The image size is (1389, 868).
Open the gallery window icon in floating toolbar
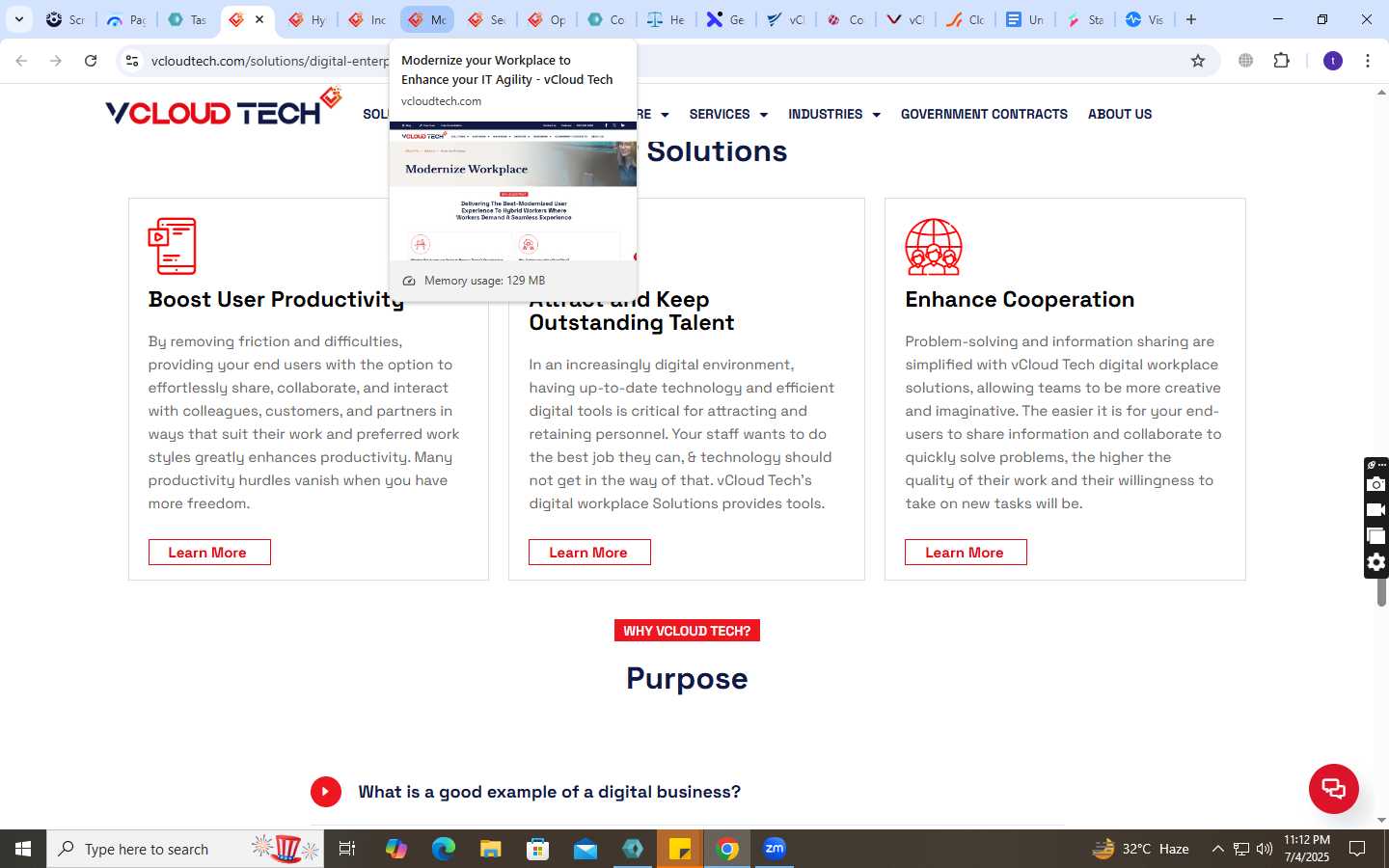1376,536
